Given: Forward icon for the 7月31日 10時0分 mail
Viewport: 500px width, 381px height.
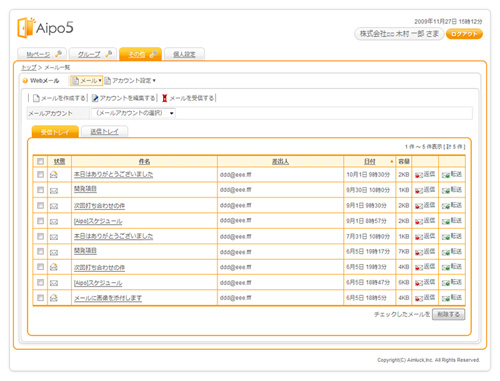Looking at the screenshot, I should tap(446, 237).
